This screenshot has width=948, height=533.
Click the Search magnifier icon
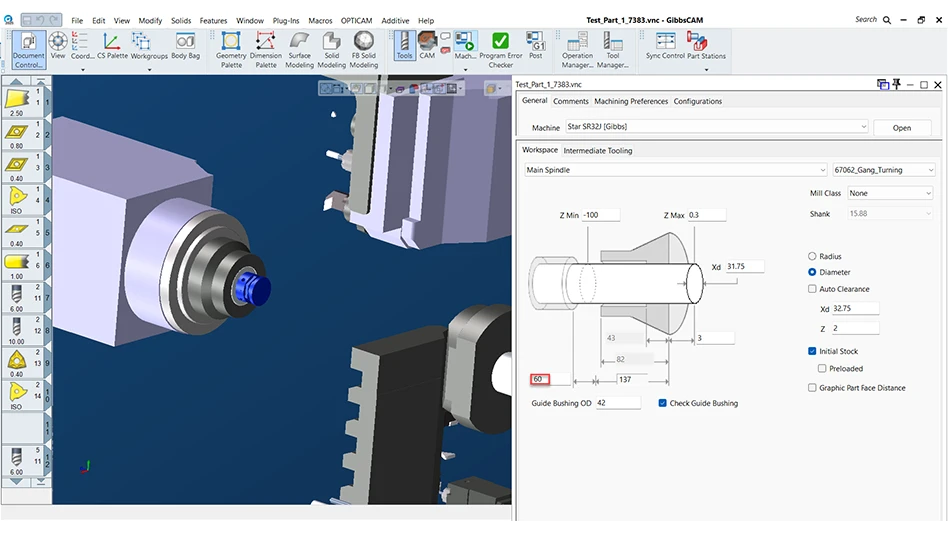coord(887,20)
